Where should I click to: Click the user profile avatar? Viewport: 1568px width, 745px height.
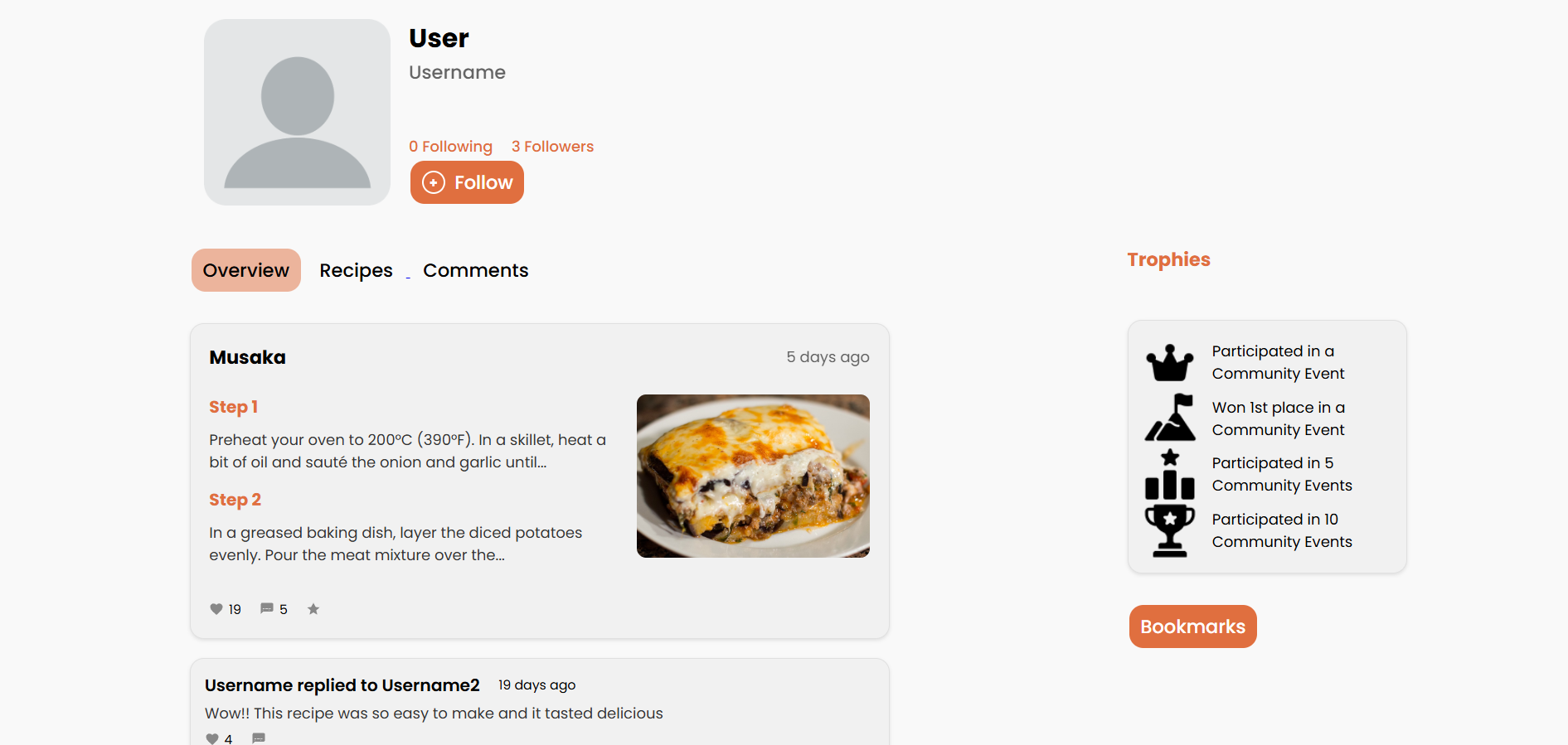297,113
